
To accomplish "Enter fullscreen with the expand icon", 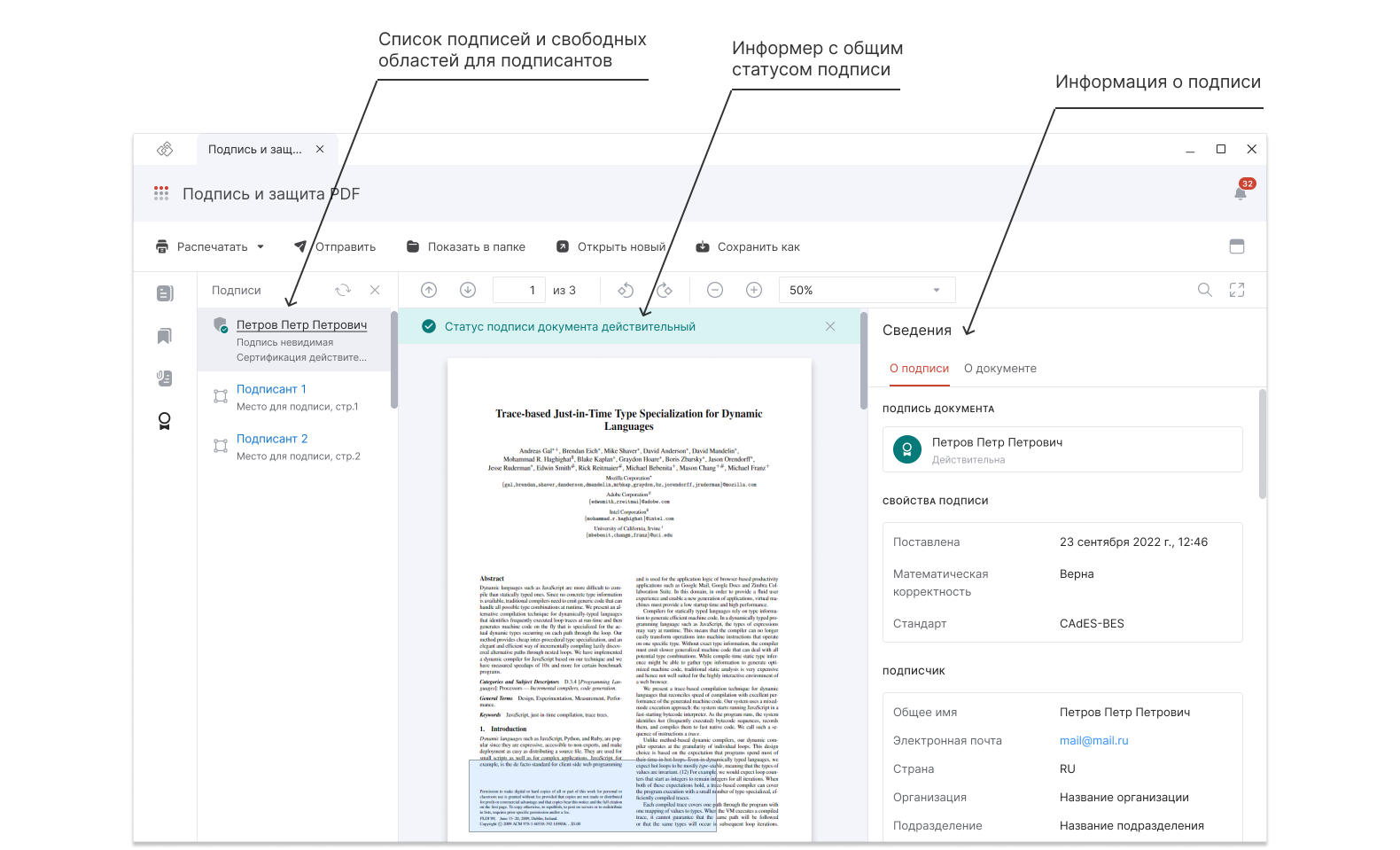I will [x=1237, y=290].
